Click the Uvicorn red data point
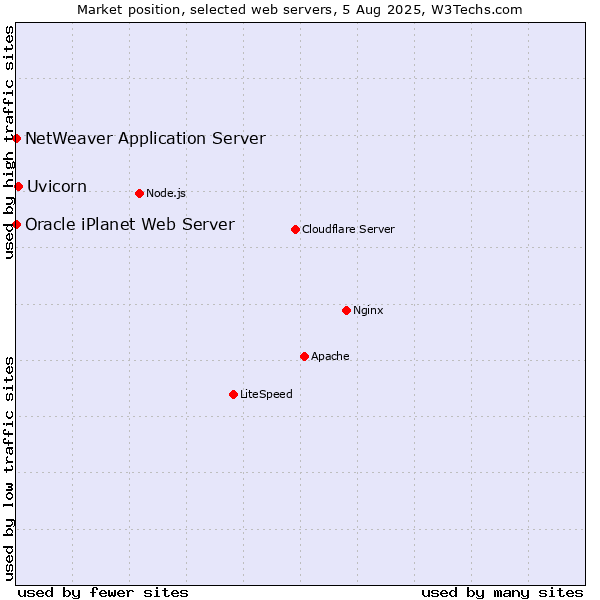Image resolution: width=600 pixels, height=600 pixels. click(x=18, y=186)
